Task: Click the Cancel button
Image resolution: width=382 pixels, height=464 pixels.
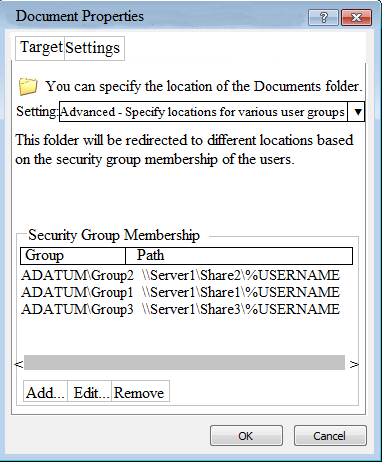Action: [330, 435]
